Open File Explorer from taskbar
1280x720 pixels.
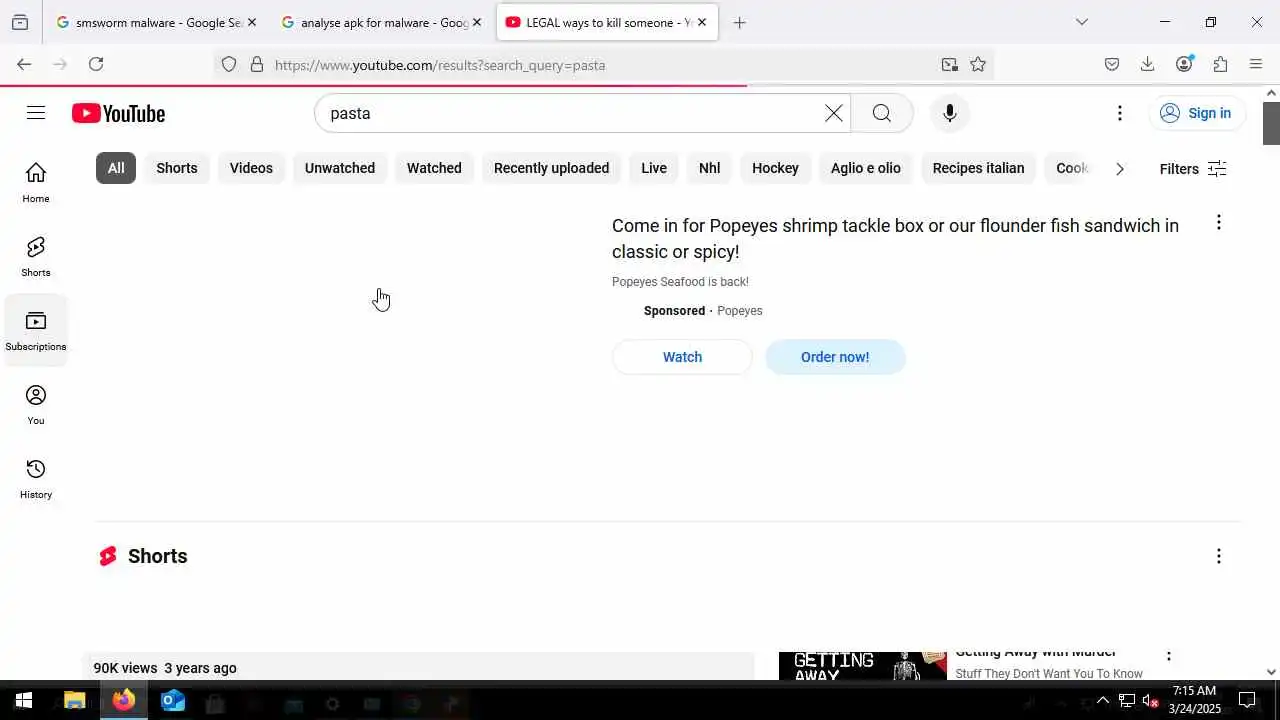[x=74, y=700]
